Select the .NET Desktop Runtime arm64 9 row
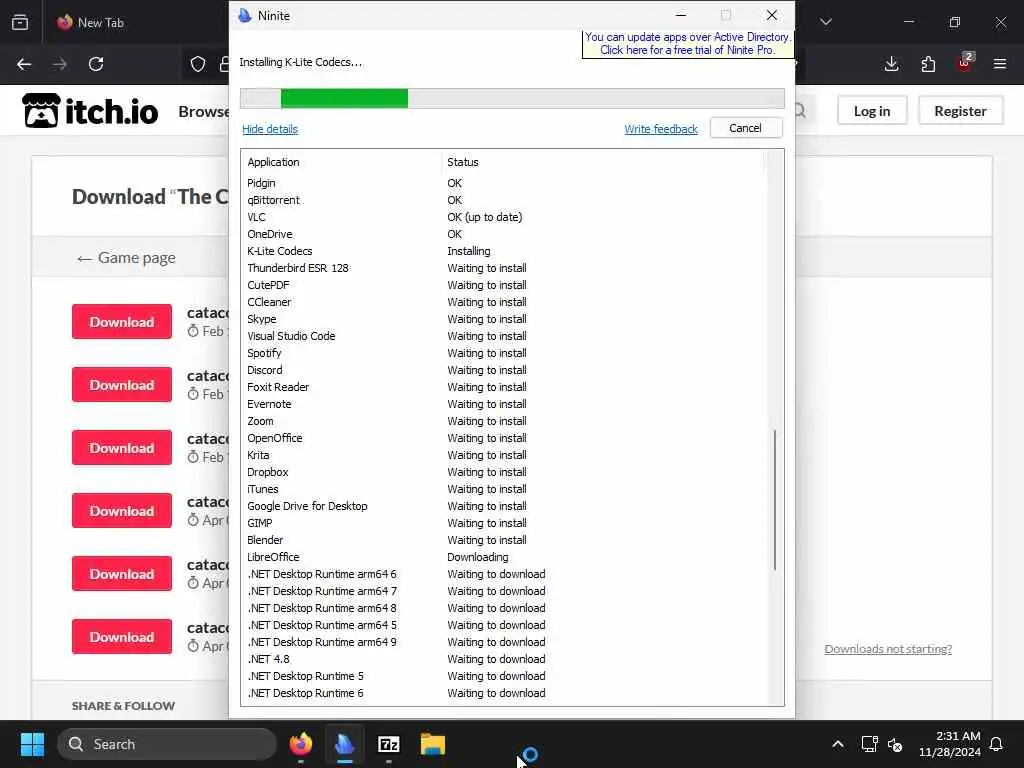 click(505, 642)
